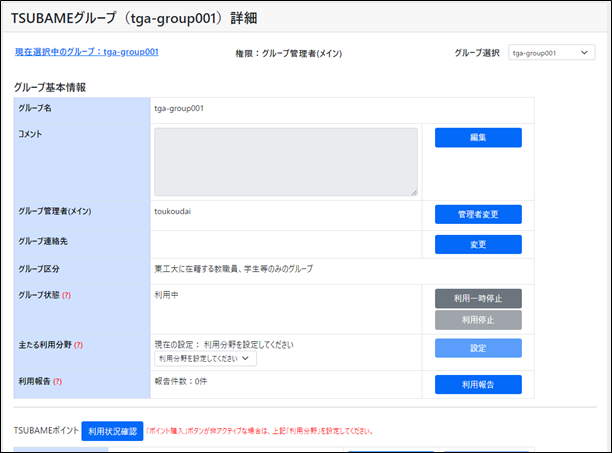Click the 変更 button for group contact
Viewport: 612px width, 453px height.
coord(478,245)
